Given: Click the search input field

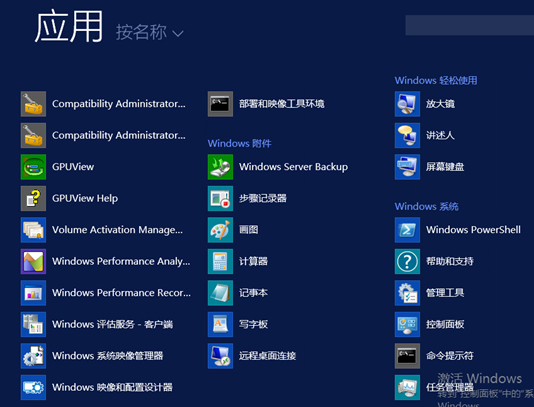Looking at the screenshot, I should click(470, 25).
